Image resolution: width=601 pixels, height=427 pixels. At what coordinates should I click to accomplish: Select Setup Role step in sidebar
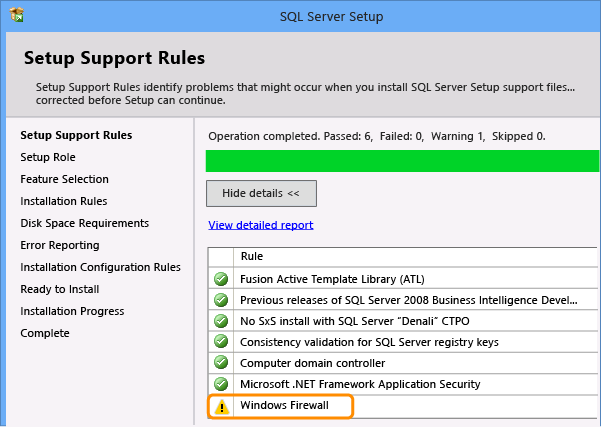(x=48, y=157)
